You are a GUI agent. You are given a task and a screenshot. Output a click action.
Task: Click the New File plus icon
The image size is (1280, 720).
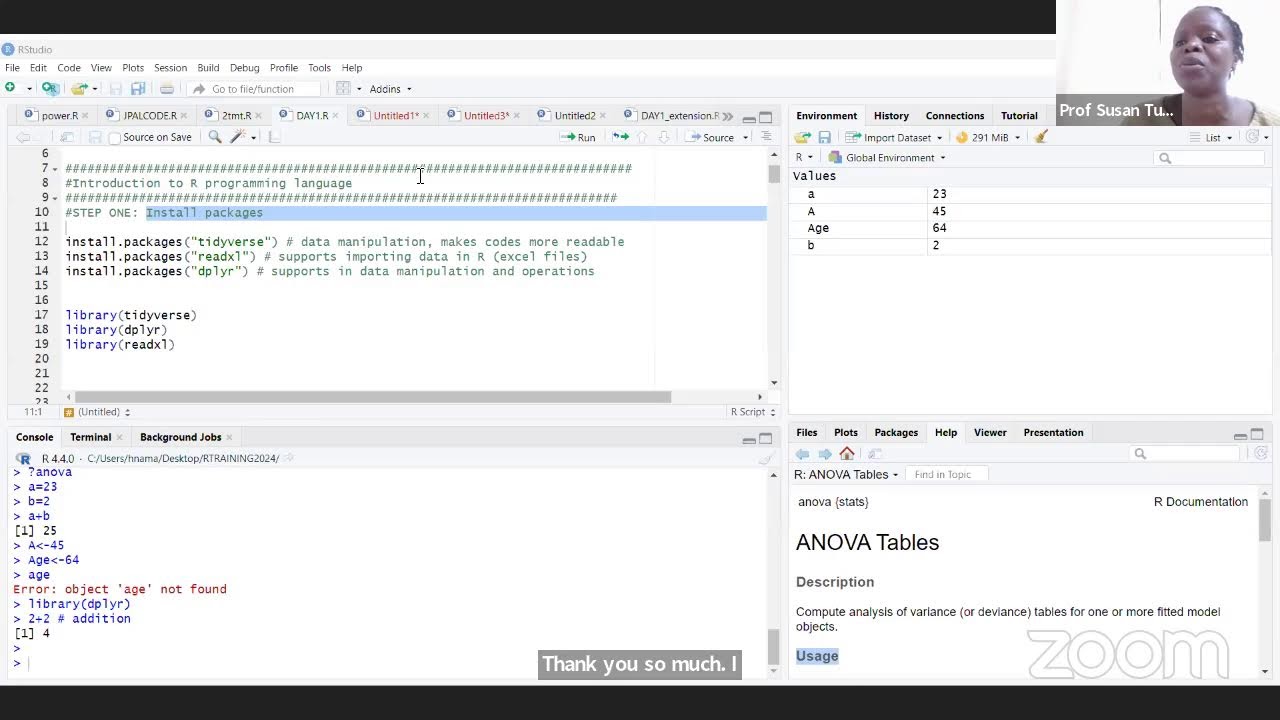[11, 89]
